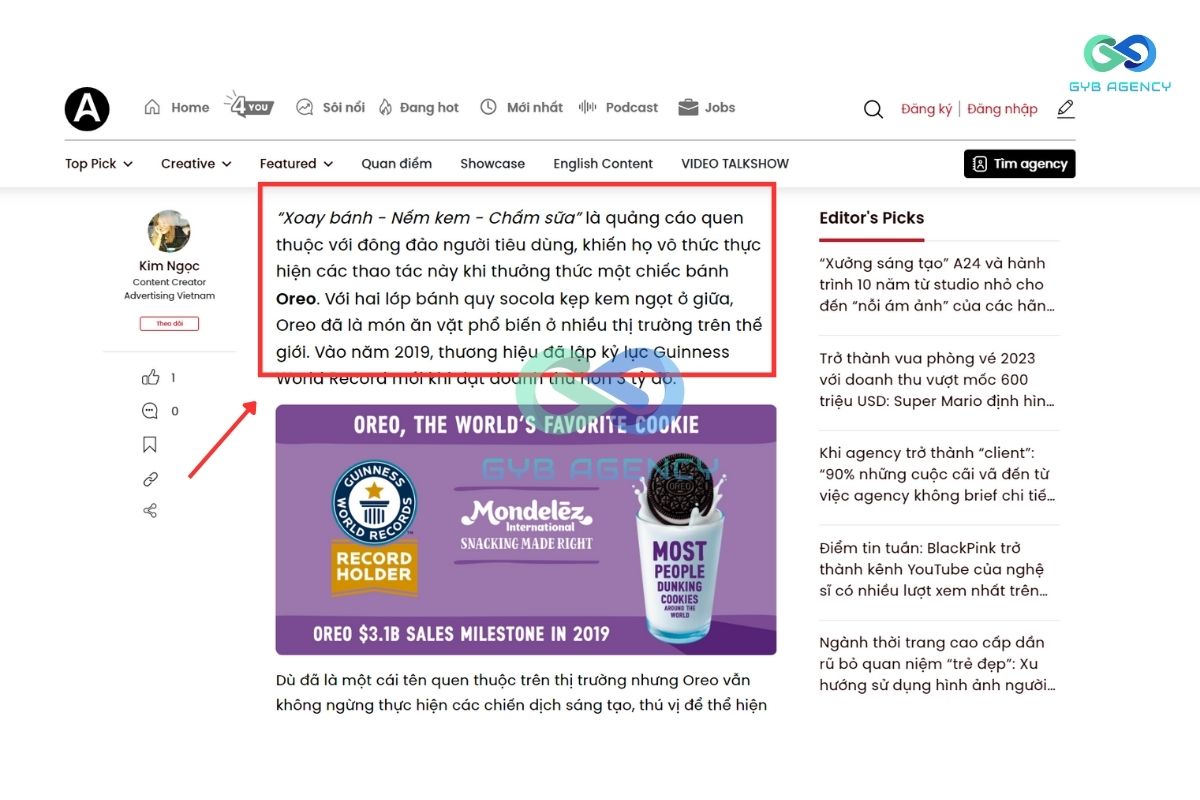Open "Khi agency trở thành client" article

938,475
